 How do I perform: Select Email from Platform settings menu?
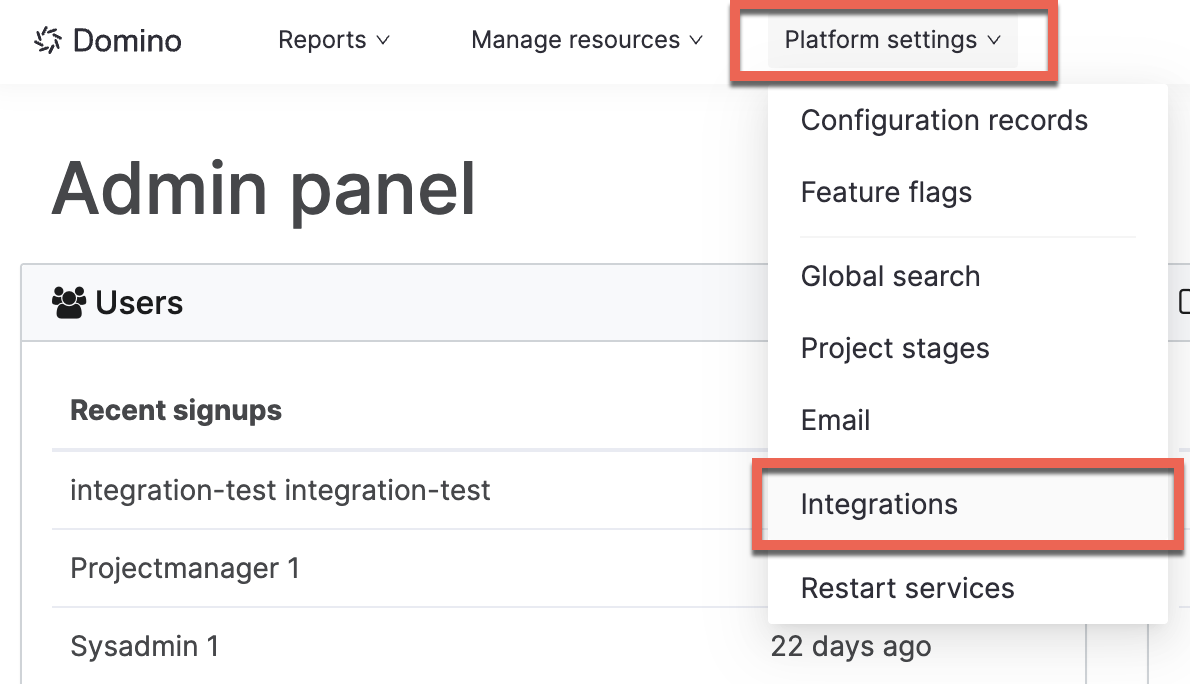pyautogui.click(x=835, y=420)
